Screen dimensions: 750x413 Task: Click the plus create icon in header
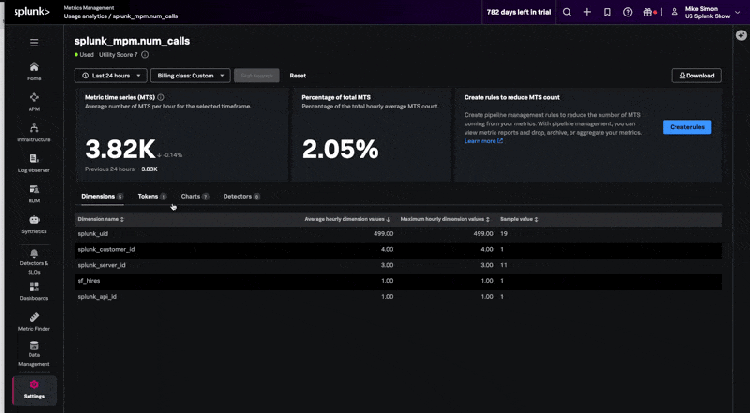pyautogui.click(x=588, y=12)
